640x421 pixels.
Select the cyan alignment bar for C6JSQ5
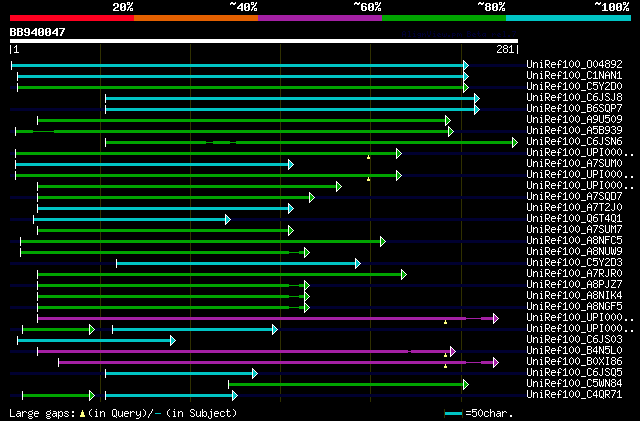click(181, 374)
